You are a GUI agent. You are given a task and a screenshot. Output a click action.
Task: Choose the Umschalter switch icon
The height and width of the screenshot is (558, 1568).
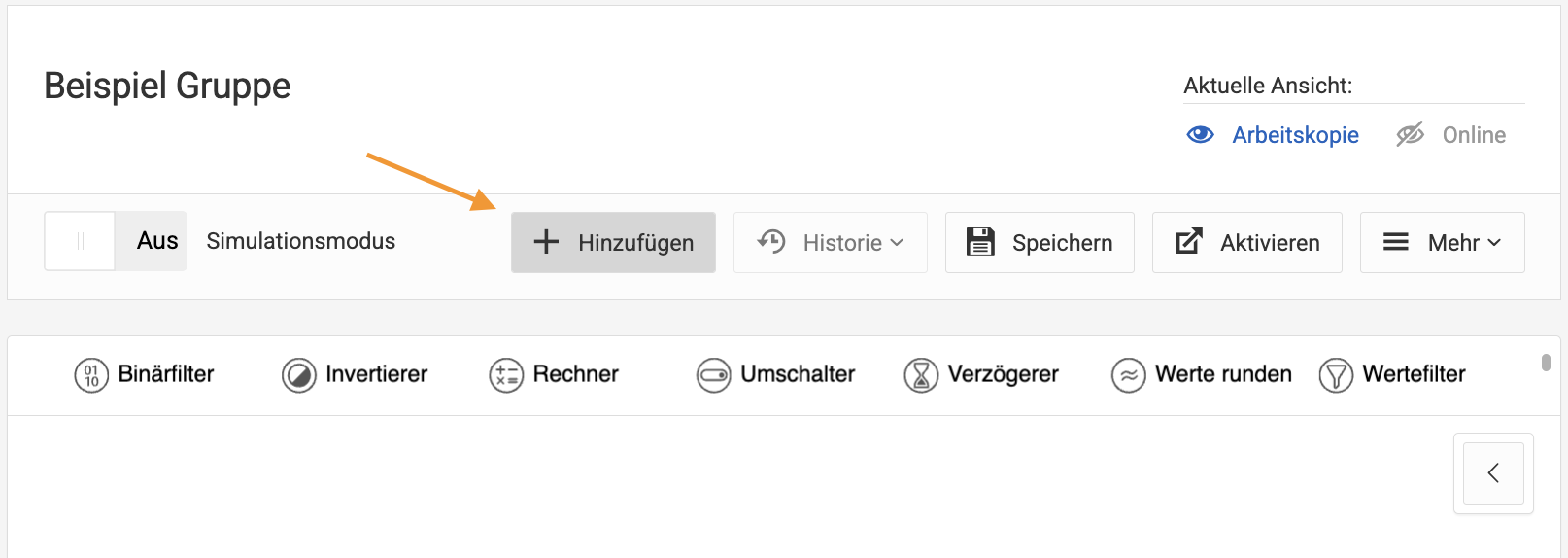(x=713, y=375)
